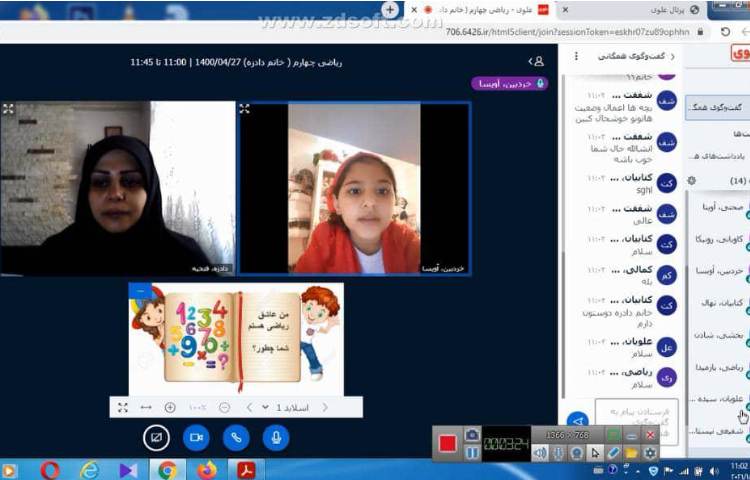Click the screen share button
750x480 pixels.
[x=156, y=437]
